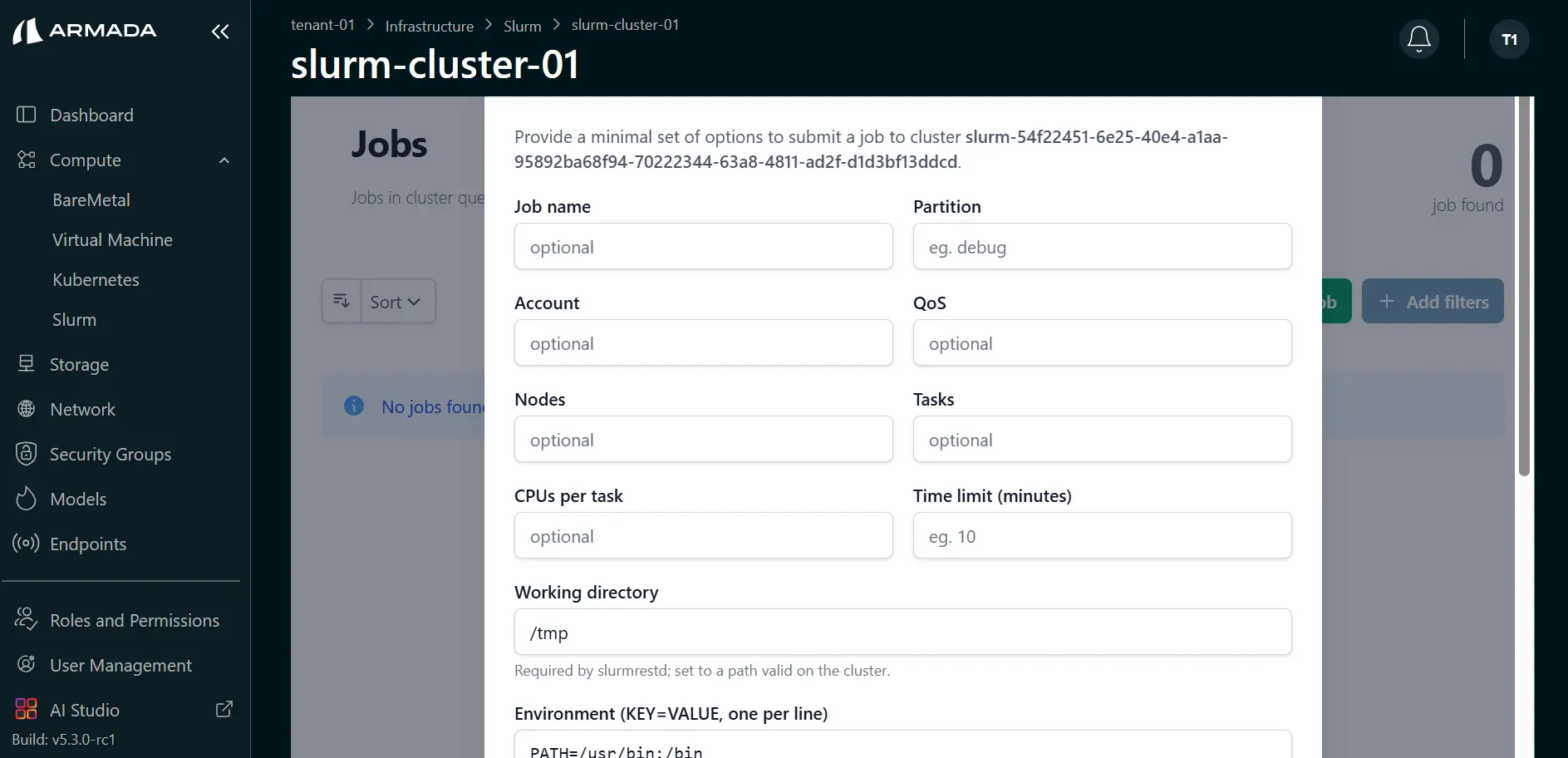Image resolution: width=1568 pixels, height=758 pixels.
Task: Go to Kubernetes in the sidebar
Action: point(96,280)
